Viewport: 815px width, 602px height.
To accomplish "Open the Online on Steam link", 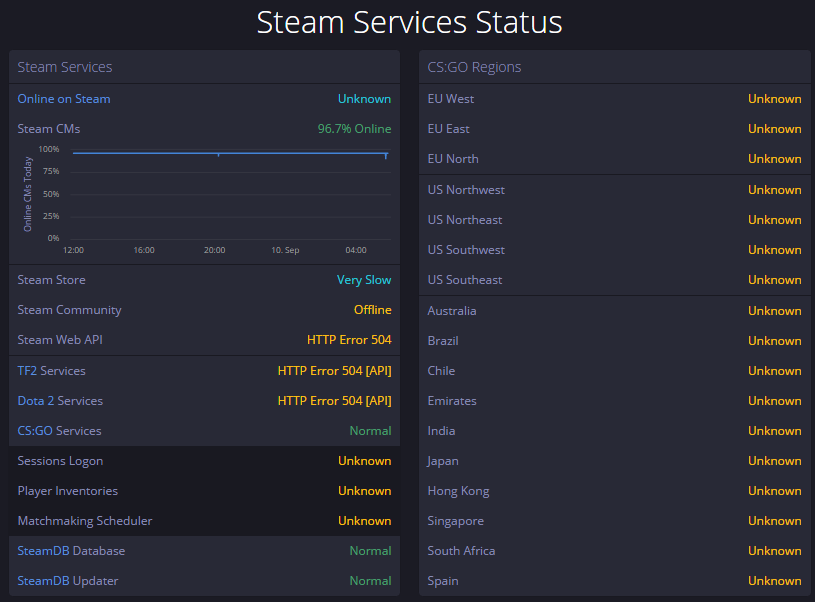I will (x=64, y=99).
